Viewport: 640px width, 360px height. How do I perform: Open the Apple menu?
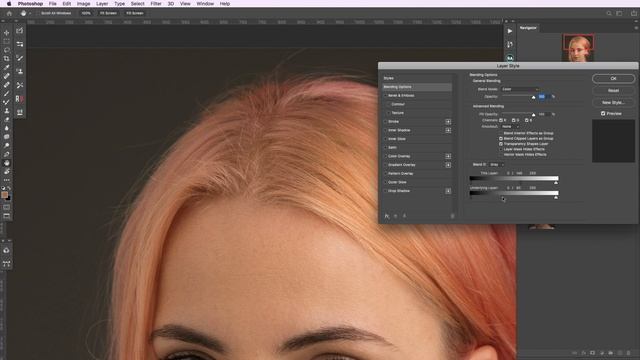9,3
